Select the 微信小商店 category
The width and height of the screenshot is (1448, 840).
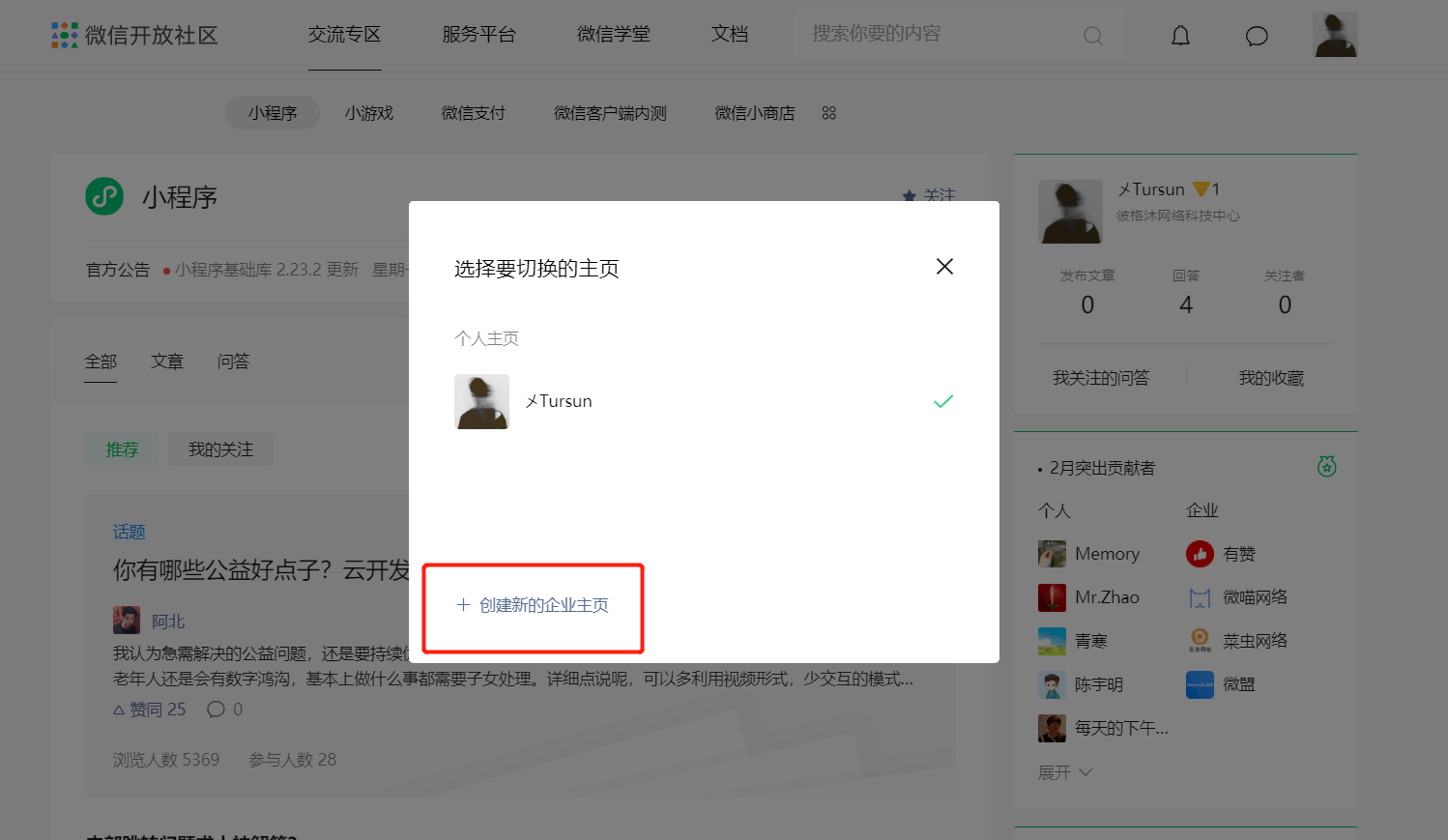point(755,113)
